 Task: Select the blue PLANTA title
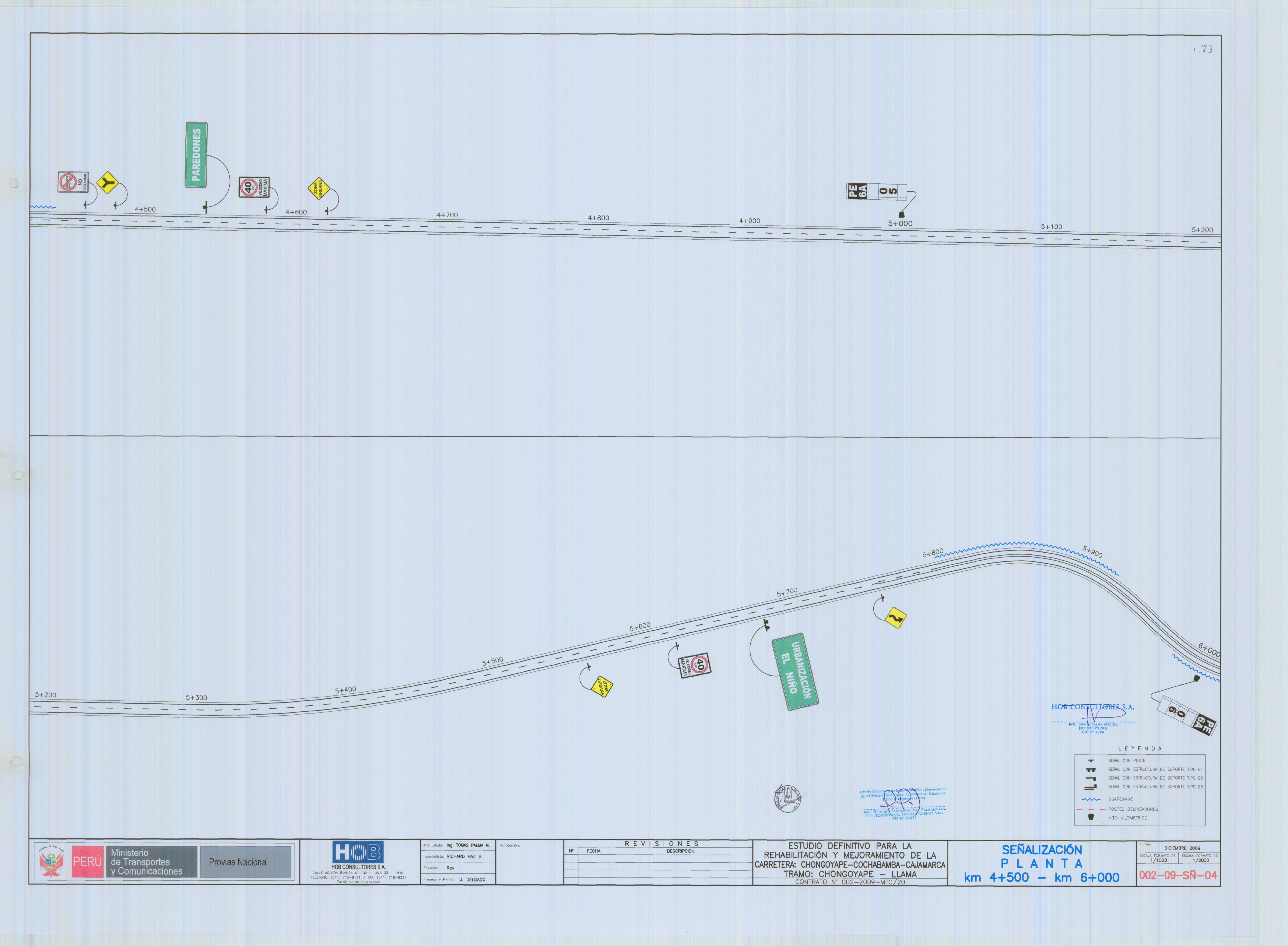click(x=1041, y=863)
